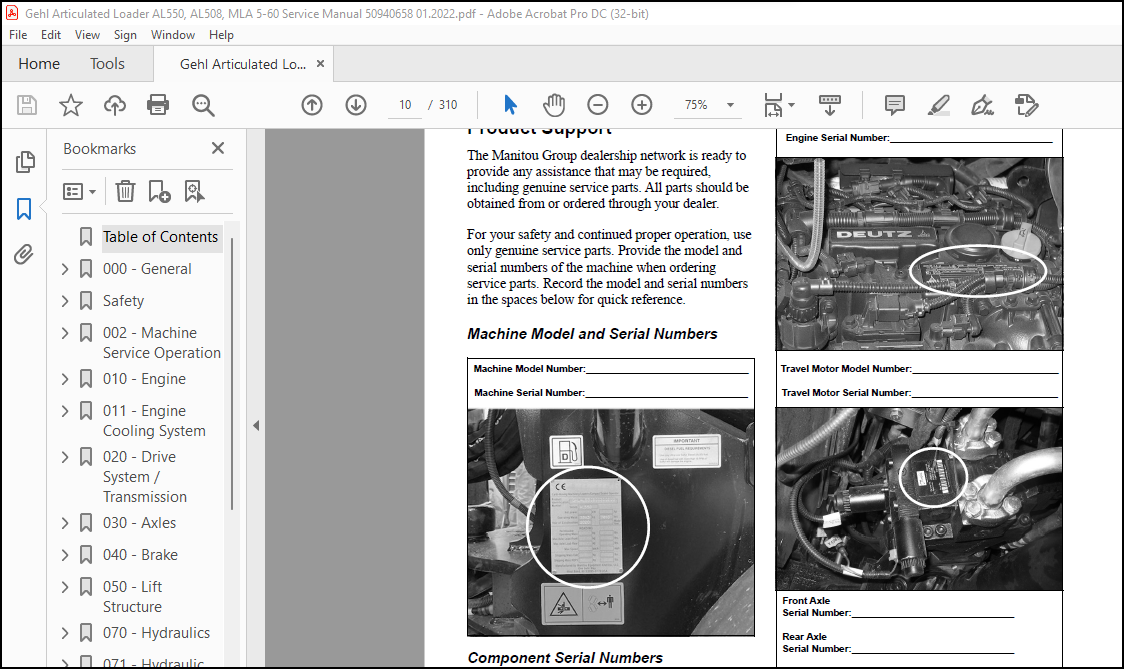The image size is (1124, 669).
Task: Jump to 070 - Hydraulics bookmark
Action: 156,633
